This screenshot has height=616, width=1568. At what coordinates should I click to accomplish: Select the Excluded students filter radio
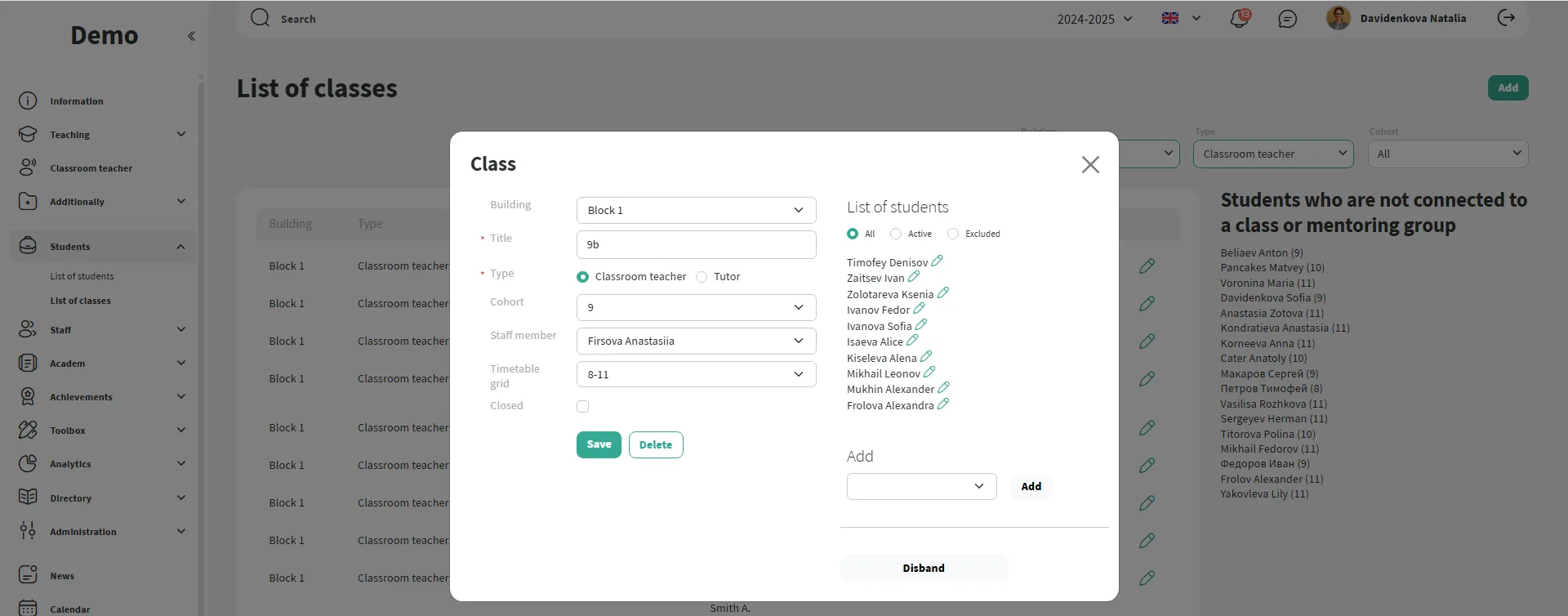coord(953,234)
